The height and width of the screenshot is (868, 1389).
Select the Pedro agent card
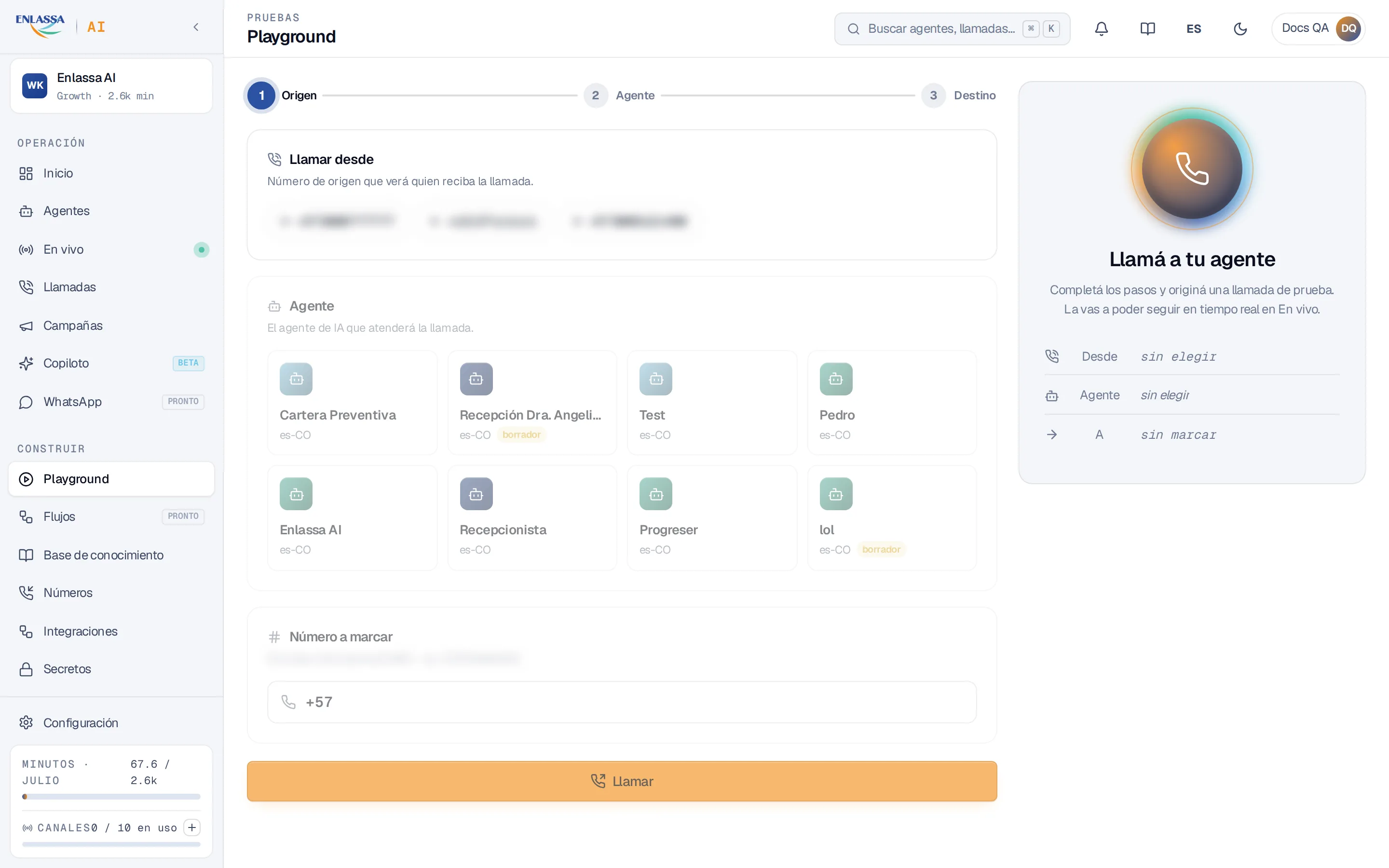[x=892, y=403]
